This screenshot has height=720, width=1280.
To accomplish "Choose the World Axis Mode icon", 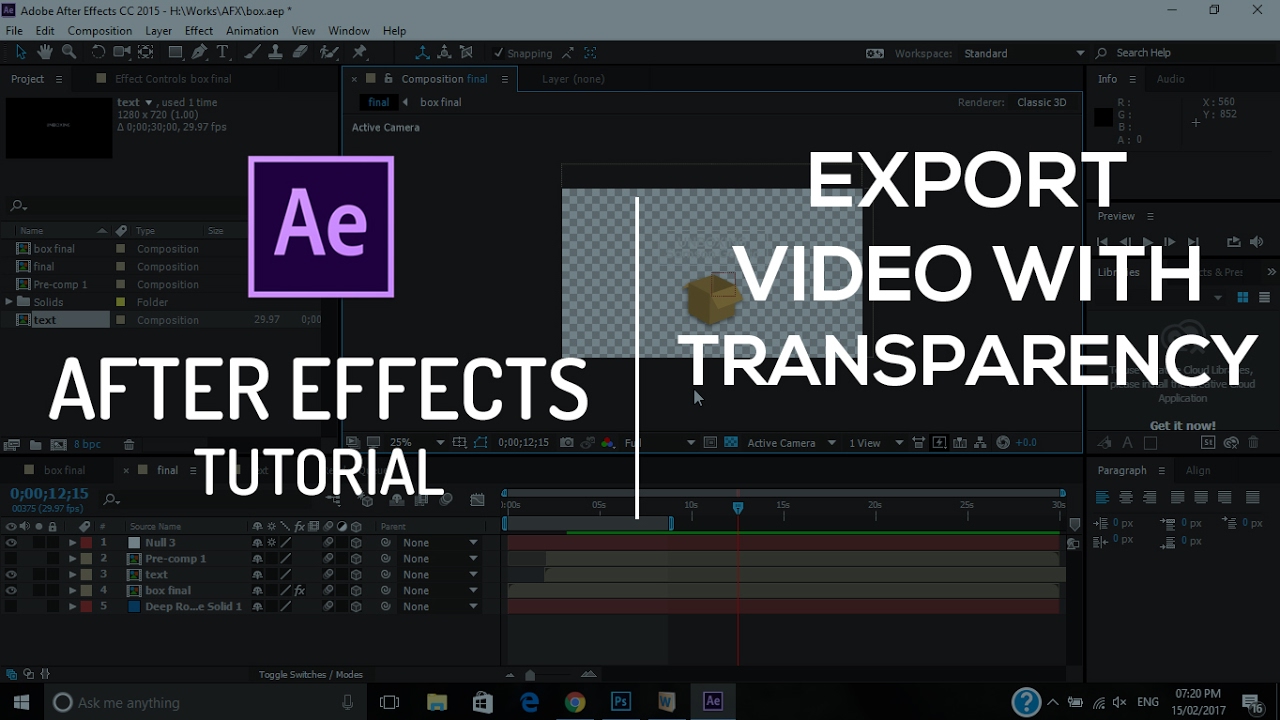I will click(444, 53).
